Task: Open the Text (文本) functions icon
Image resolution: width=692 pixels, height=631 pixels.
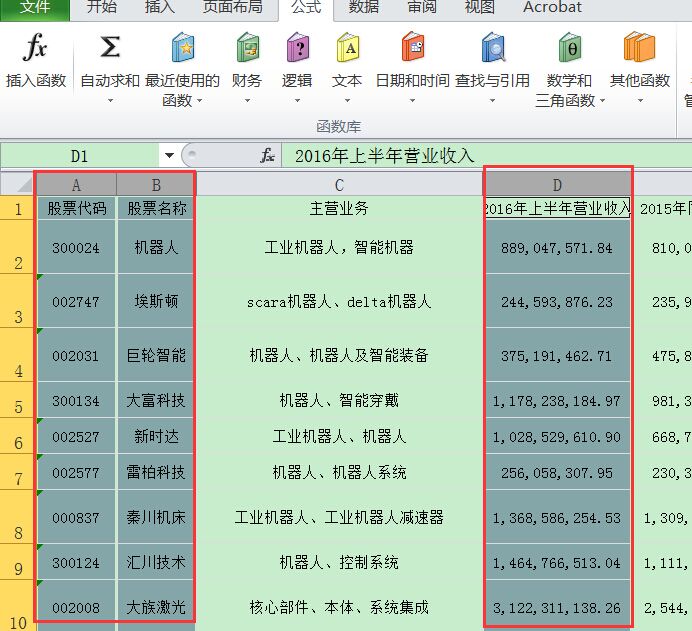Action: point(347,47)
